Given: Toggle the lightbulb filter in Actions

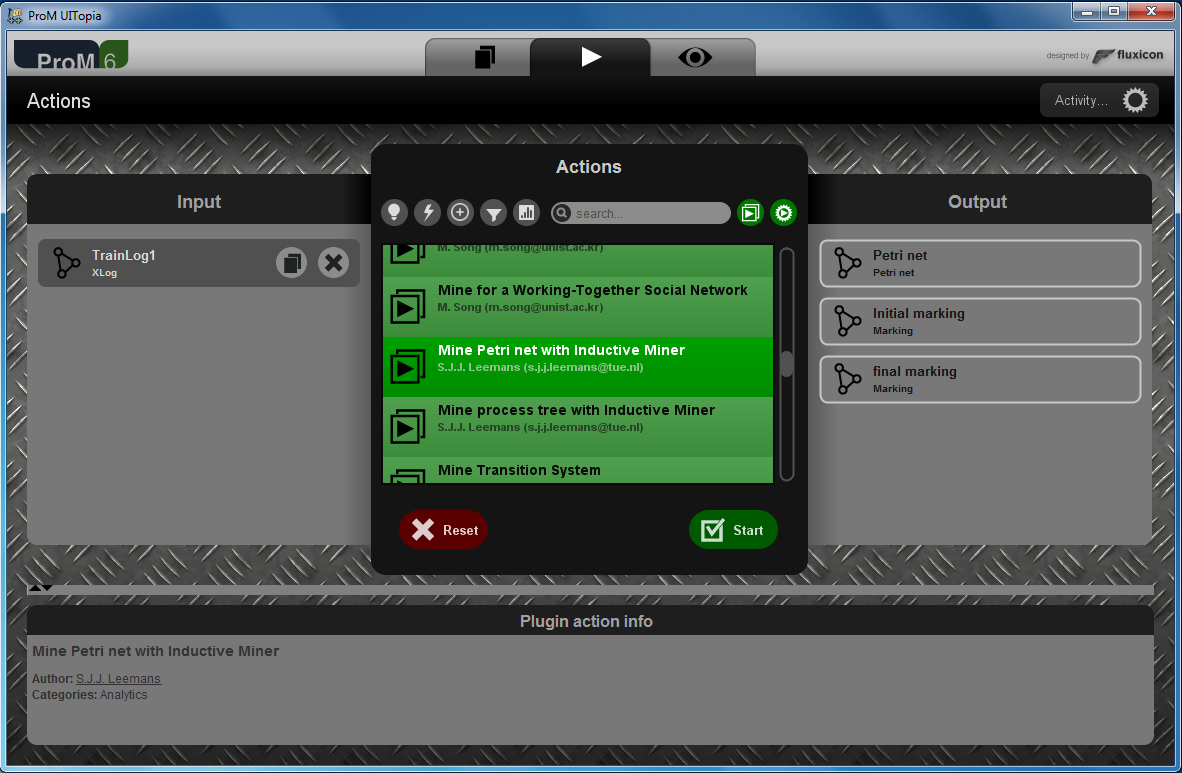Looking at the screenshot, I should tap(394, 213).
